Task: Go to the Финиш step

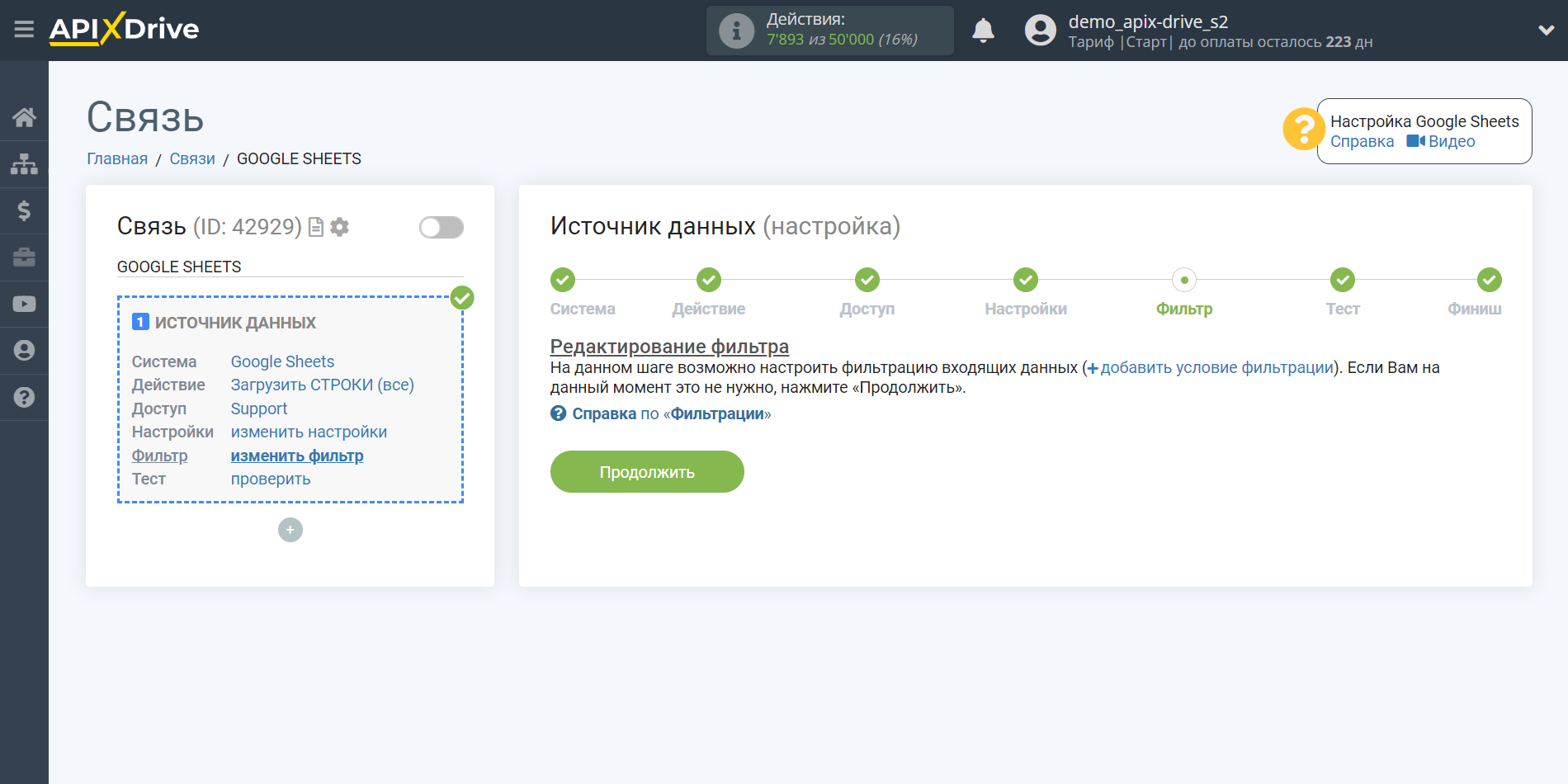Action: 1490,280
